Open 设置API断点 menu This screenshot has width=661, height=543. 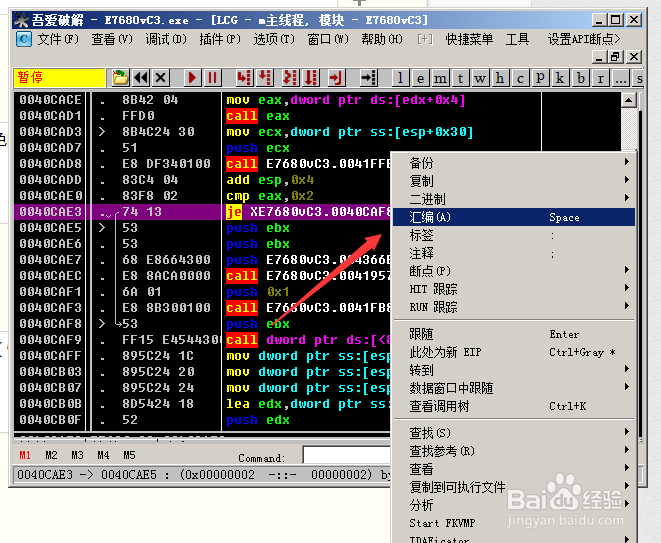click(584, 39)
